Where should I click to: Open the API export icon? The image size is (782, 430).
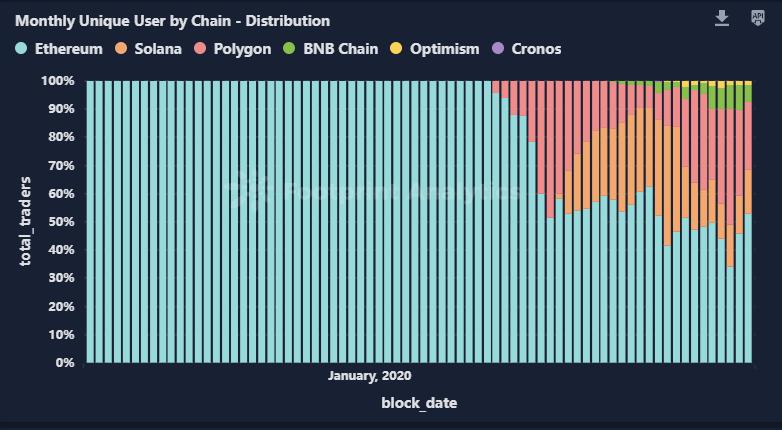(x=757, y=19)
